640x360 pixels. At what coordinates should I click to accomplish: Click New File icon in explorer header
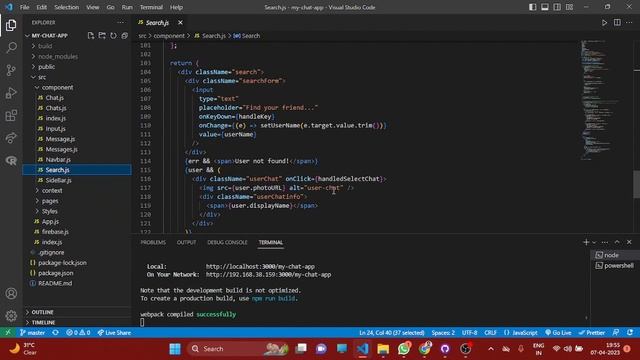[91, 36]
